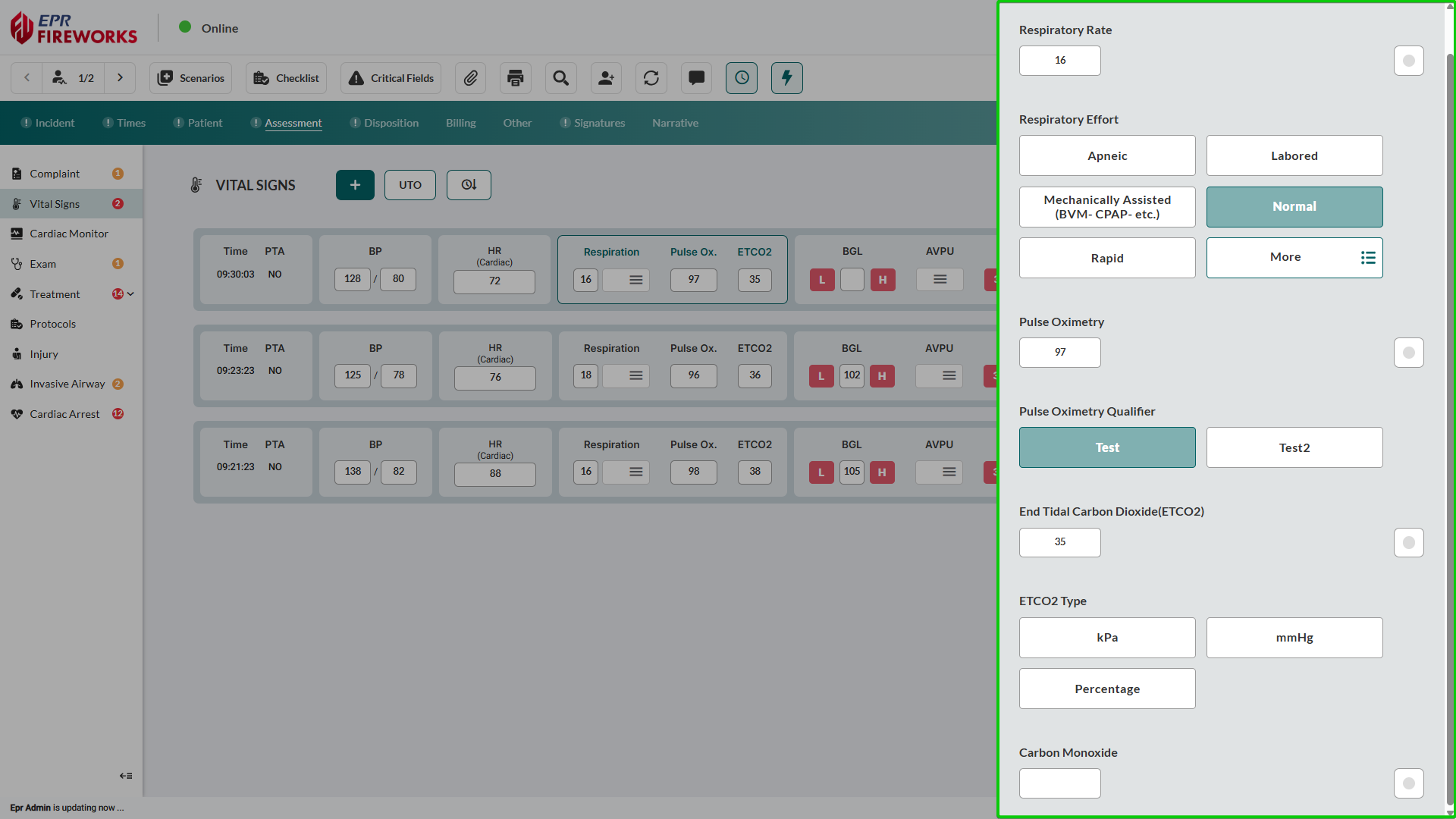The image size is (1456, 819).
Task: Open the Narrative tab
Action: click(675, 123)
